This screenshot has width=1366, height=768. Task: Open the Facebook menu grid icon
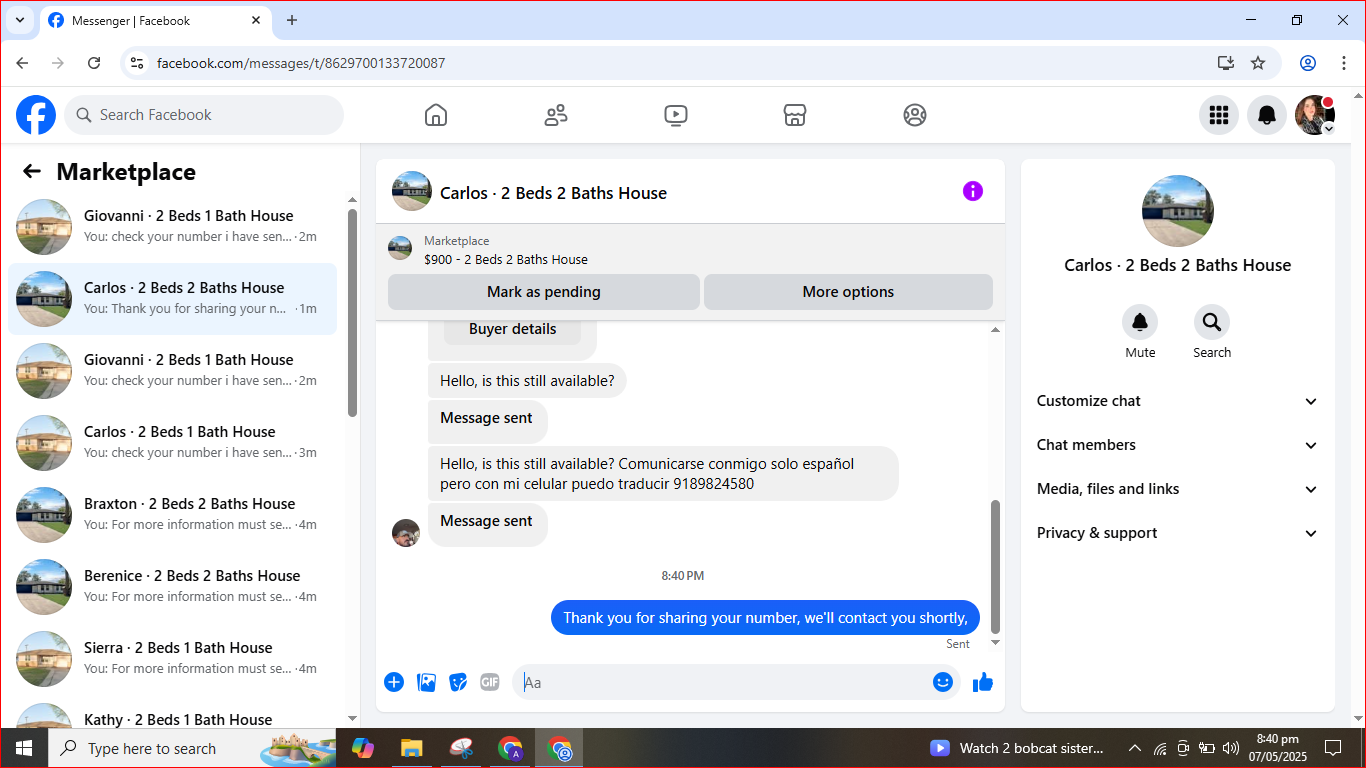pyautogui.click(x=1219, y=115)
